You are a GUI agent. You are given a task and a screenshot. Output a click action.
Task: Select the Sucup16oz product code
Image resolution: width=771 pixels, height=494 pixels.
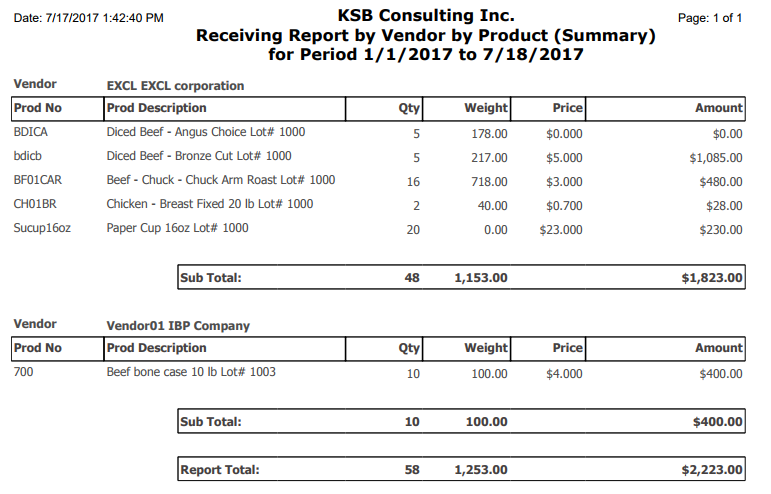point(42,229)
